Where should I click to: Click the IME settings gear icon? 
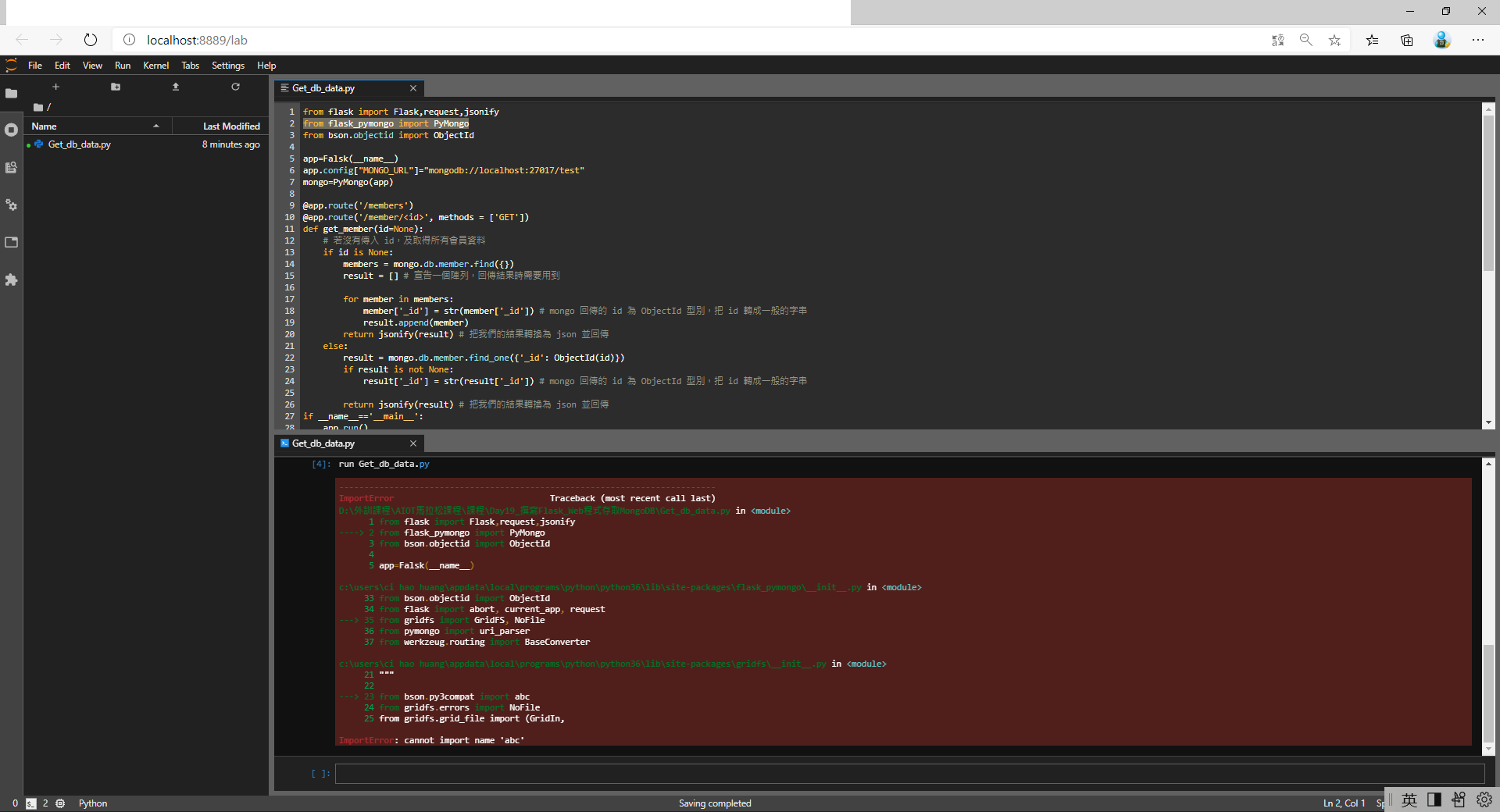tap(1484, 800)
